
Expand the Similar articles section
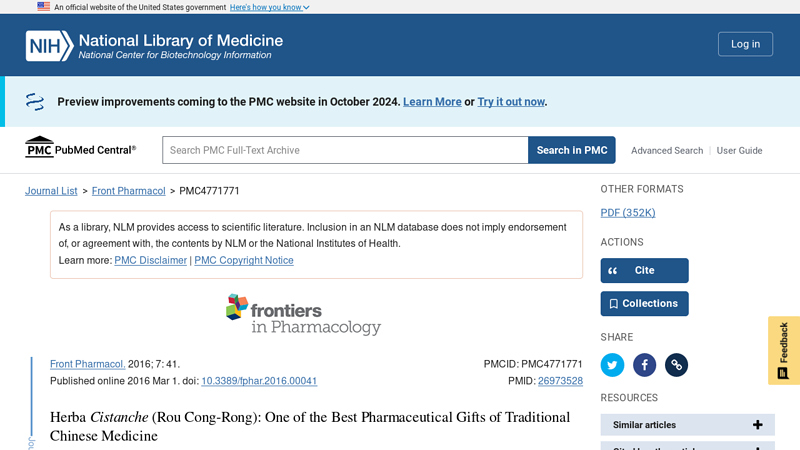point(687,424)
